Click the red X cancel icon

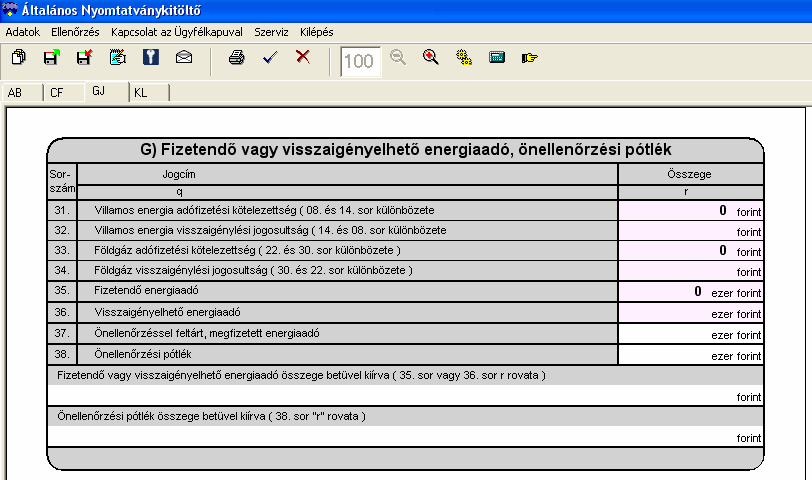click(x=303, y=56)
